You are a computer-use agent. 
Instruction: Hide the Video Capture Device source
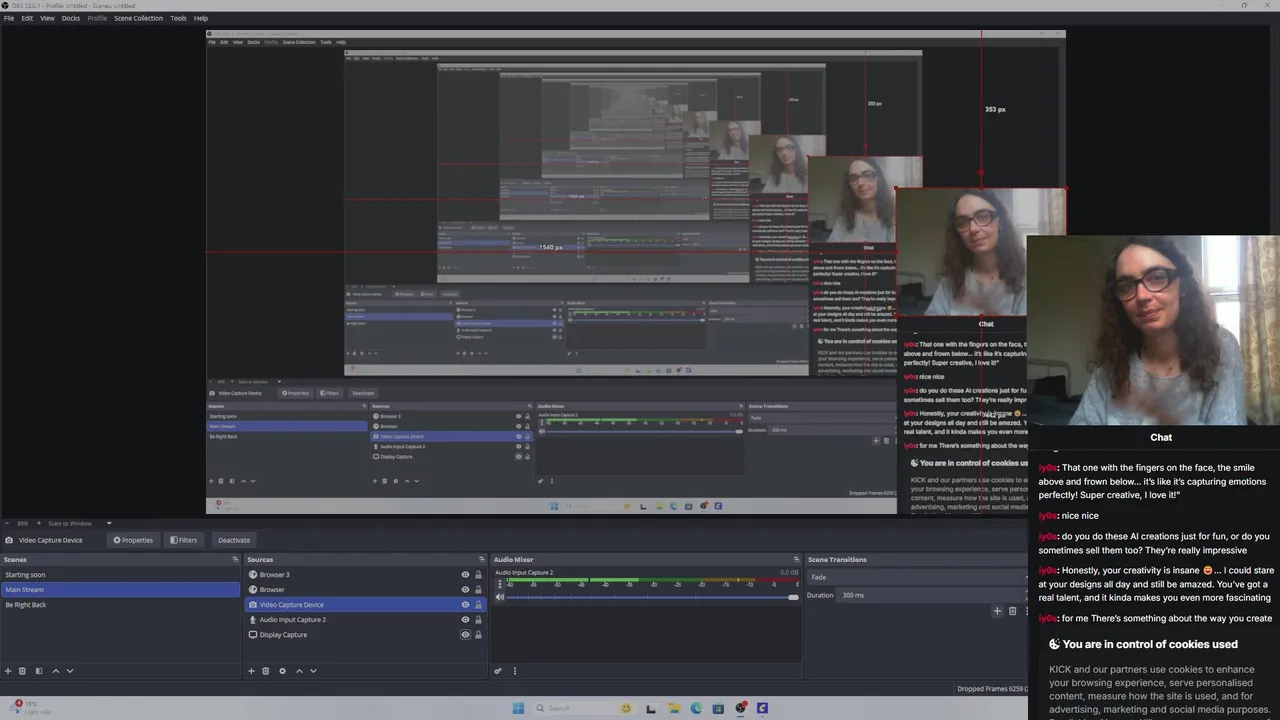pos(465,605)
